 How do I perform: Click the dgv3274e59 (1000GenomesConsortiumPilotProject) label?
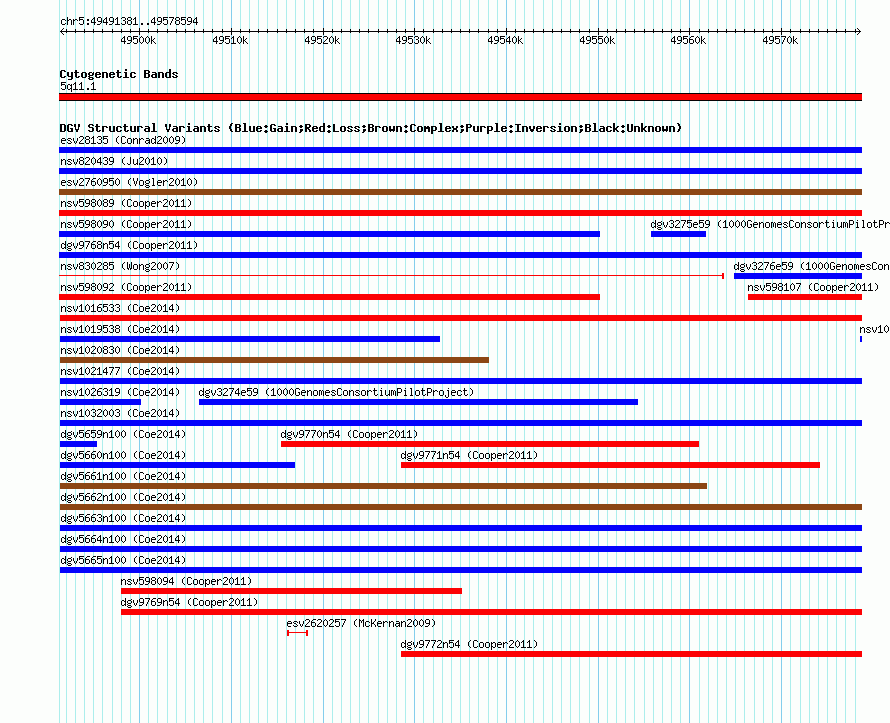point(336,392)
